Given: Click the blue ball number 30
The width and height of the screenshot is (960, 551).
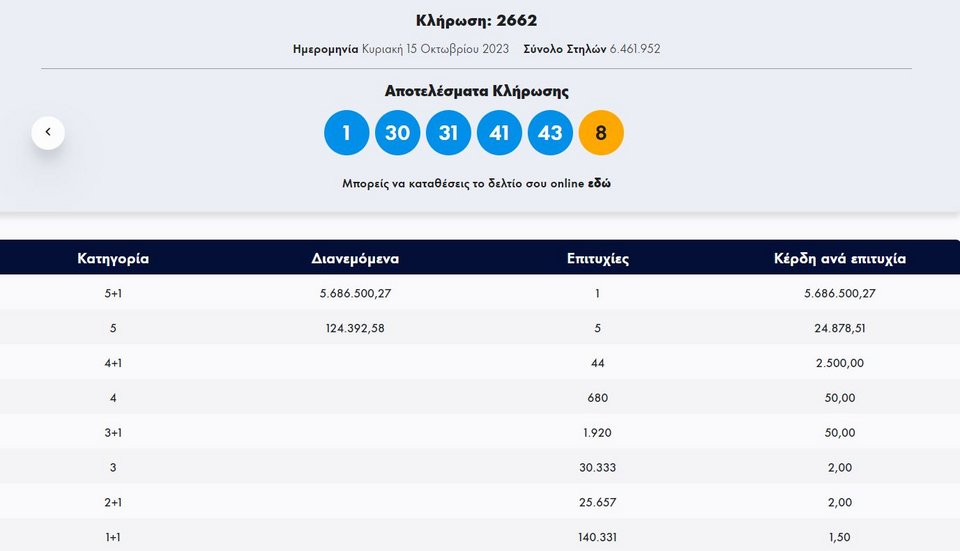Looking at the screenshot, I should (x=397, y=133).
